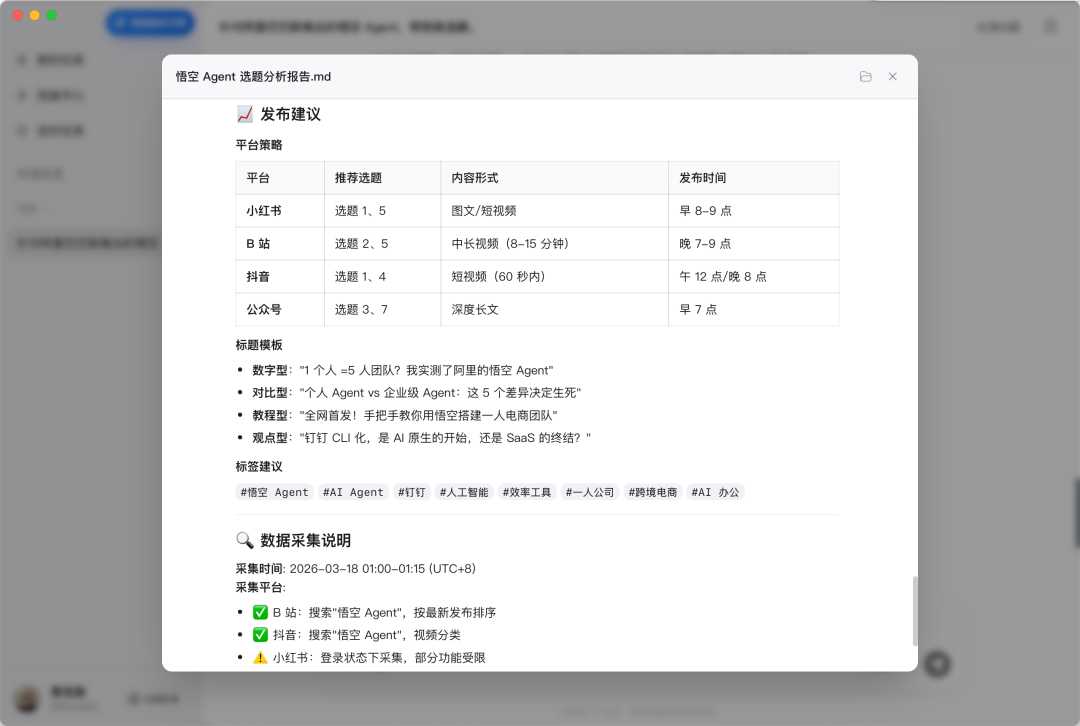This screenshot has width=1080, height=726.
Task: Toggle the green checkmark beside B 站
Action: click(x=259, y=612)
